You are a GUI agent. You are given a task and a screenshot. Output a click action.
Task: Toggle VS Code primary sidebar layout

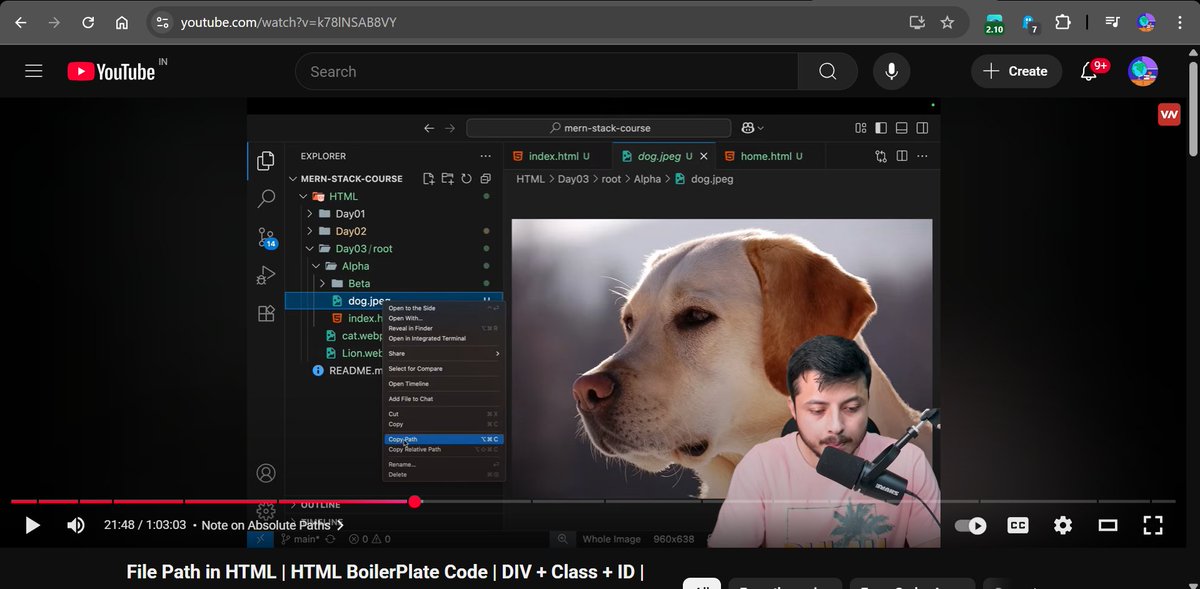click(x=881, y=128)
